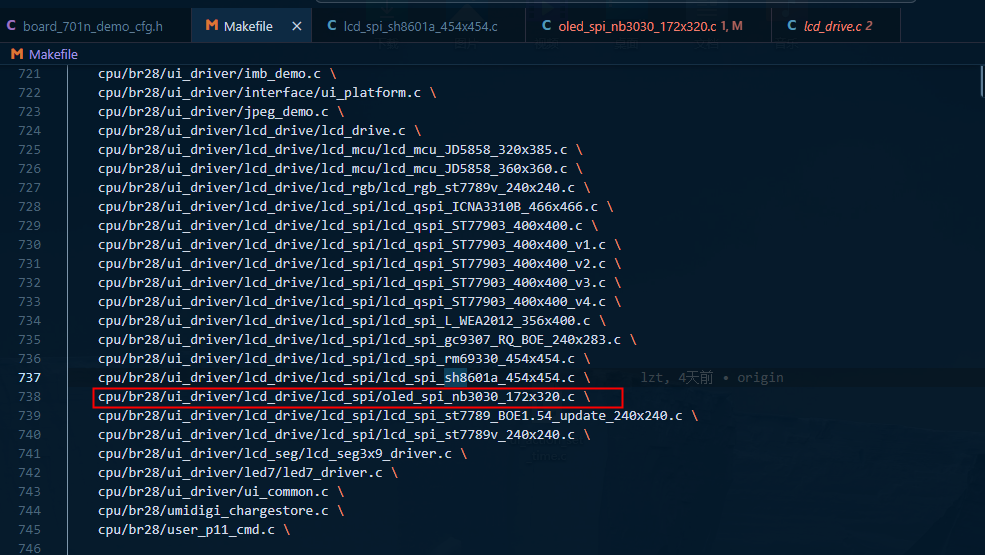Click user_p11_cmd.c line
The image size is (985, 555).
point(193,529)
